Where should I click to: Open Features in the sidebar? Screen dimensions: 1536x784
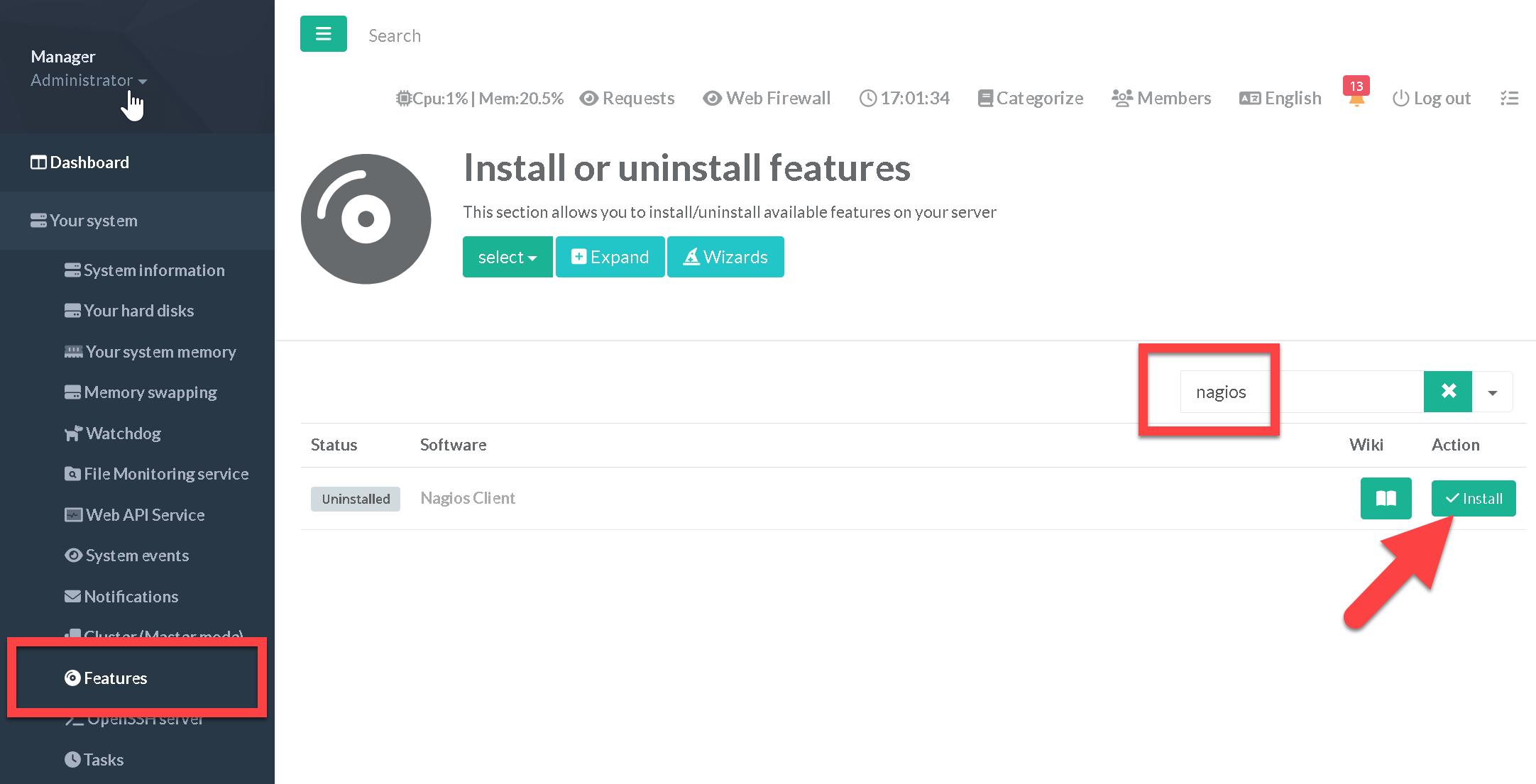115,678
